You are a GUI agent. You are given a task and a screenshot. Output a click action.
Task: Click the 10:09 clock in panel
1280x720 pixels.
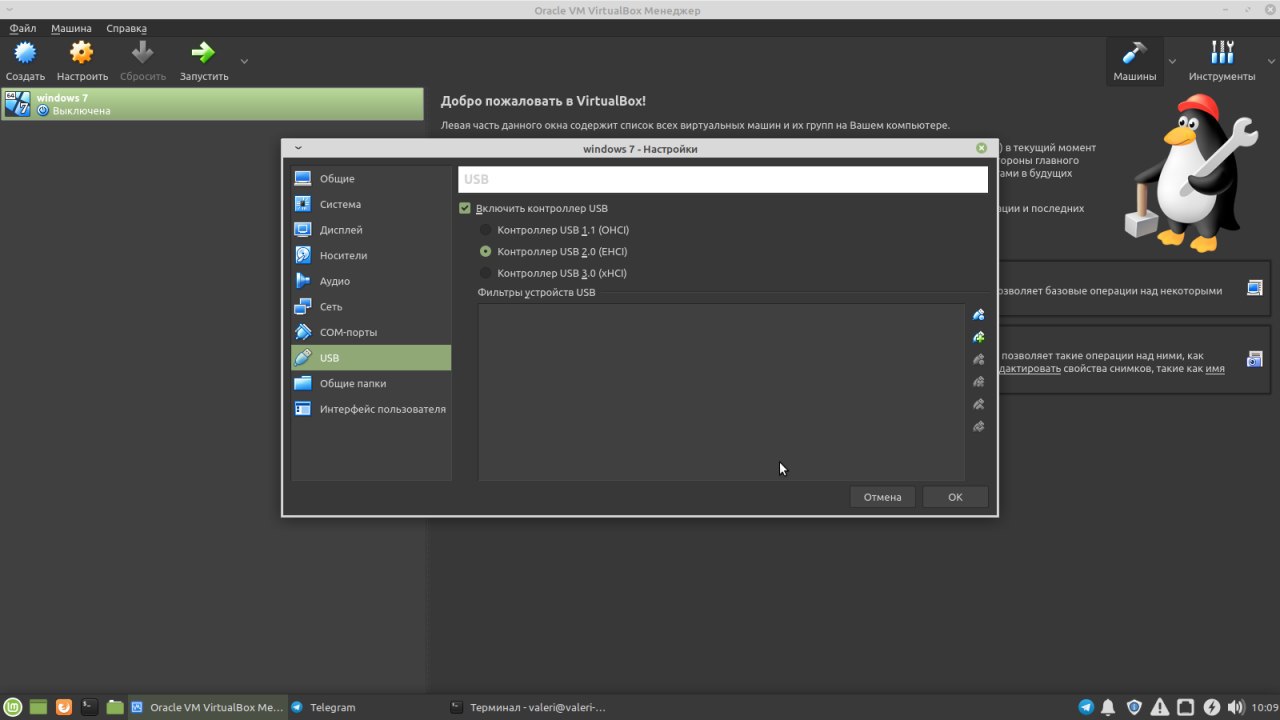1265,707
